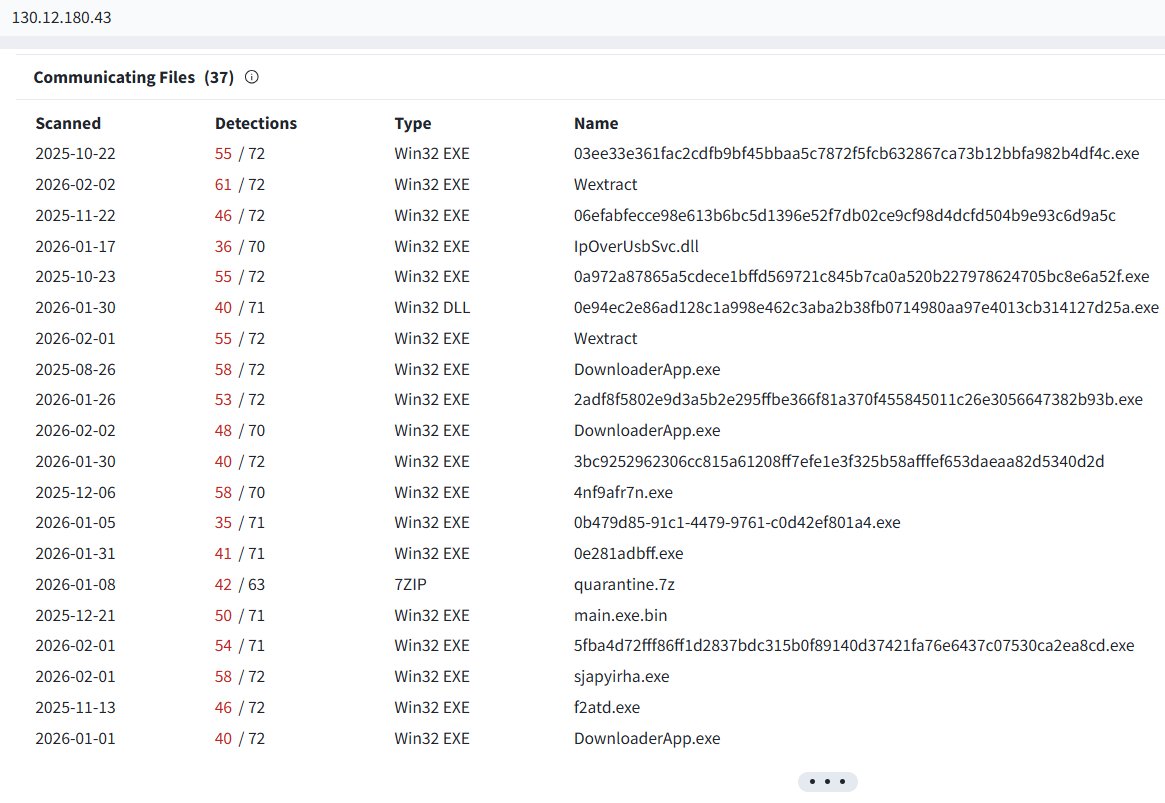
Task: Click the Win32 DLL type cell
Action: pos(432,308)
